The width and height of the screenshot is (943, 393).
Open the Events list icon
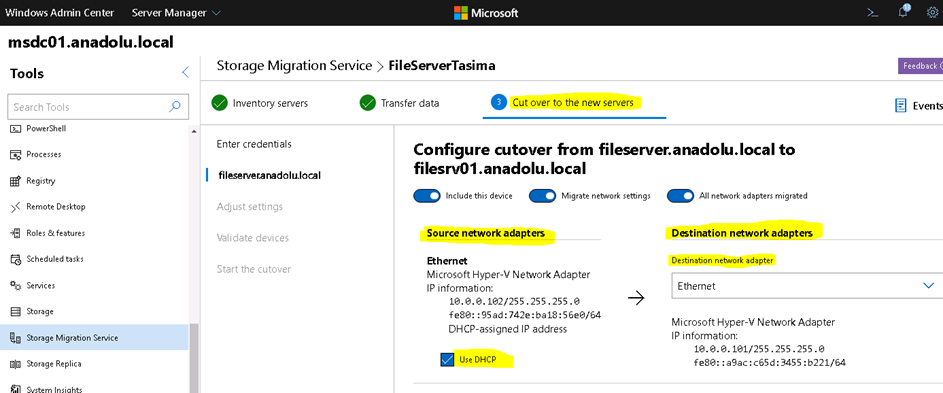(x=900, y=106)
